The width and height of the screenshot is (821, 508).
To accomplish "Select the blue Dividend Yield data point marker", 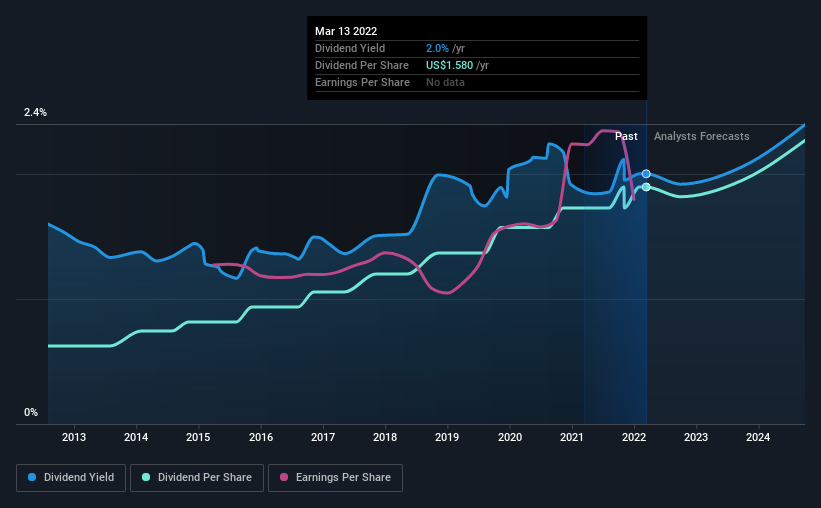I will [646, 174].
